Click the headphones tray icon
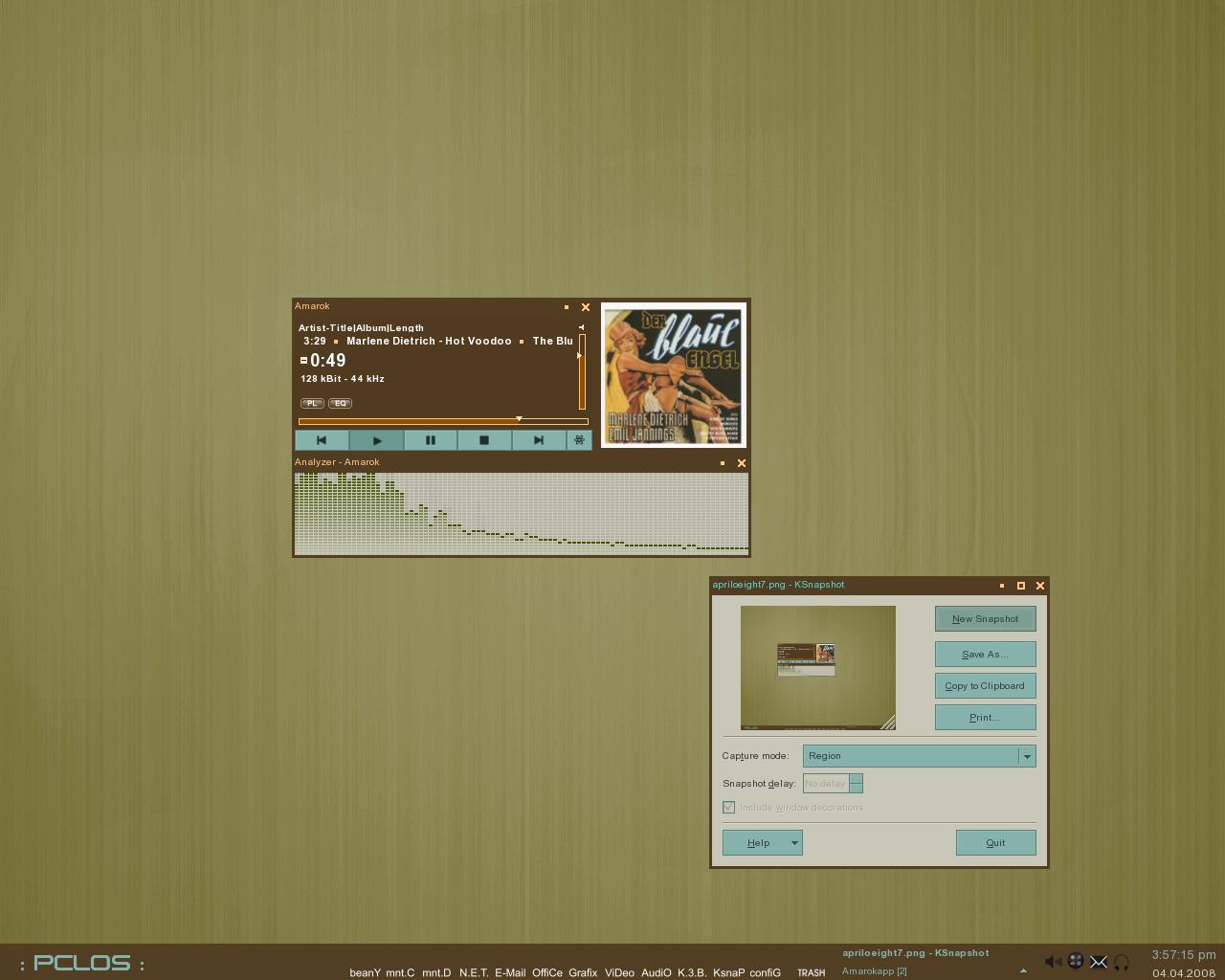 coord(1122,962)
